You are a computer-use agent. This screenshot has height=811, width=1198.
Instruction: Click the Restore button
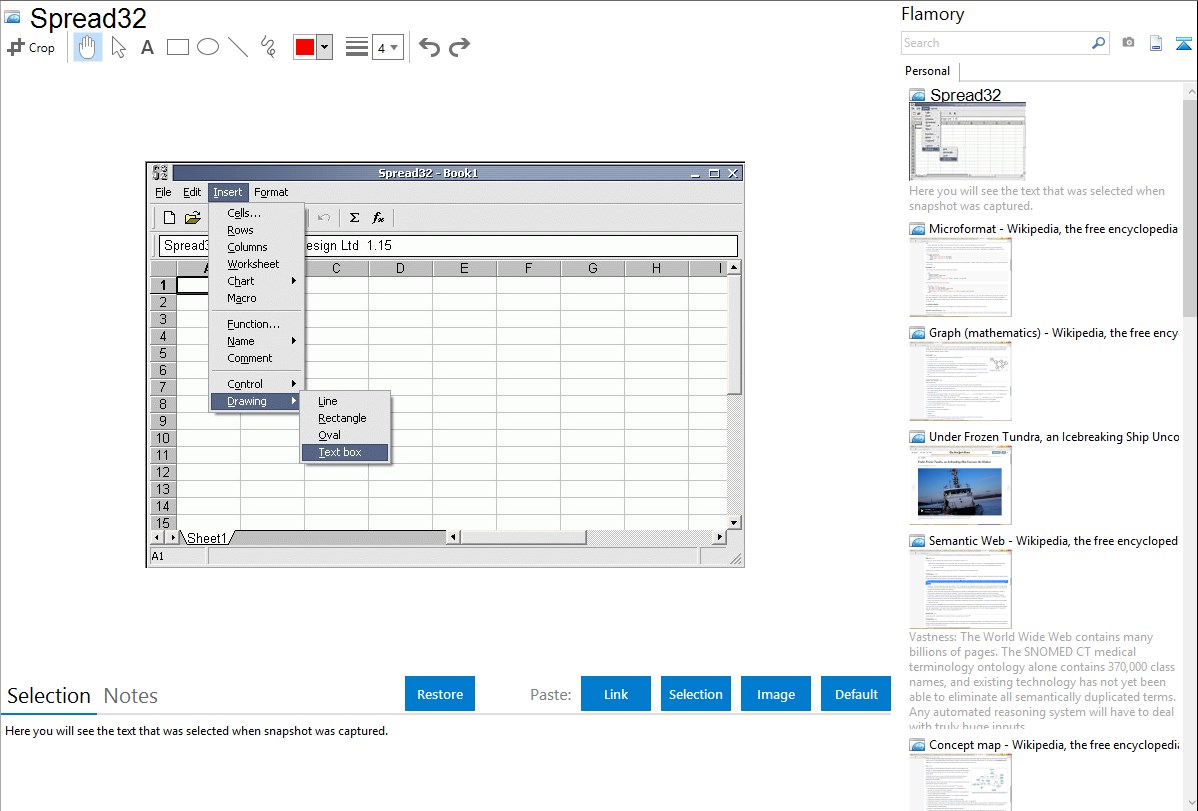point(440,694)
